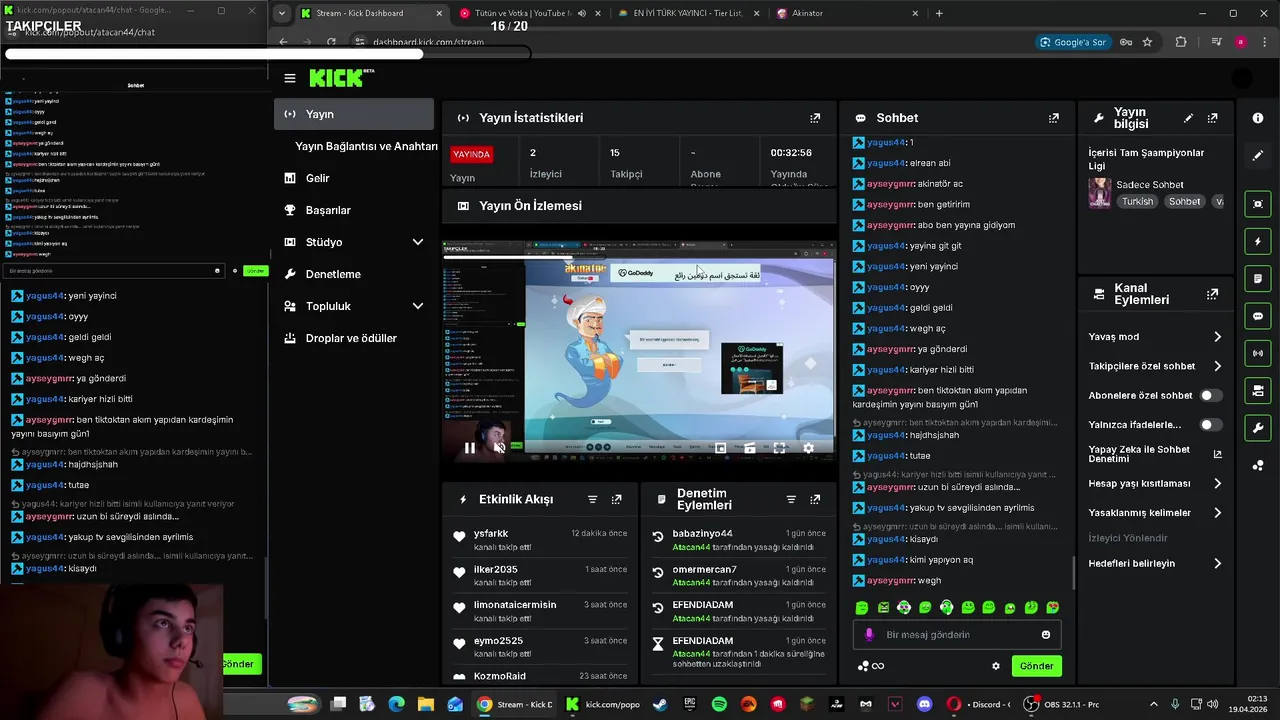The width and height of the screenshot is (1280, 720).
Task: Click the lightning bolt icon in right sidebar
Action: point(1258,242)
